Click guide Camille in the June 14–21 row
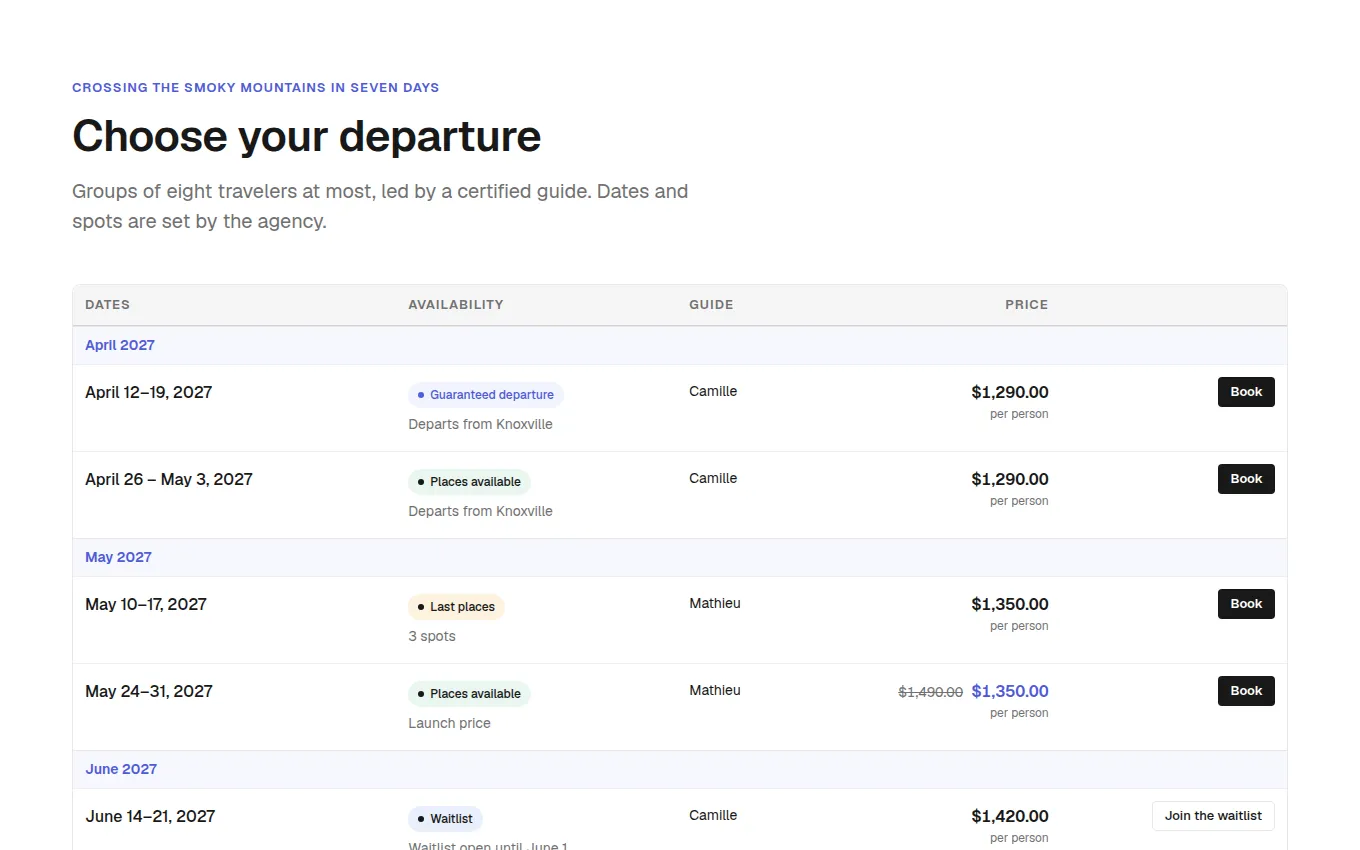Image resolution: width=1360 pixels, height=850 pixels. pos(713,815)
